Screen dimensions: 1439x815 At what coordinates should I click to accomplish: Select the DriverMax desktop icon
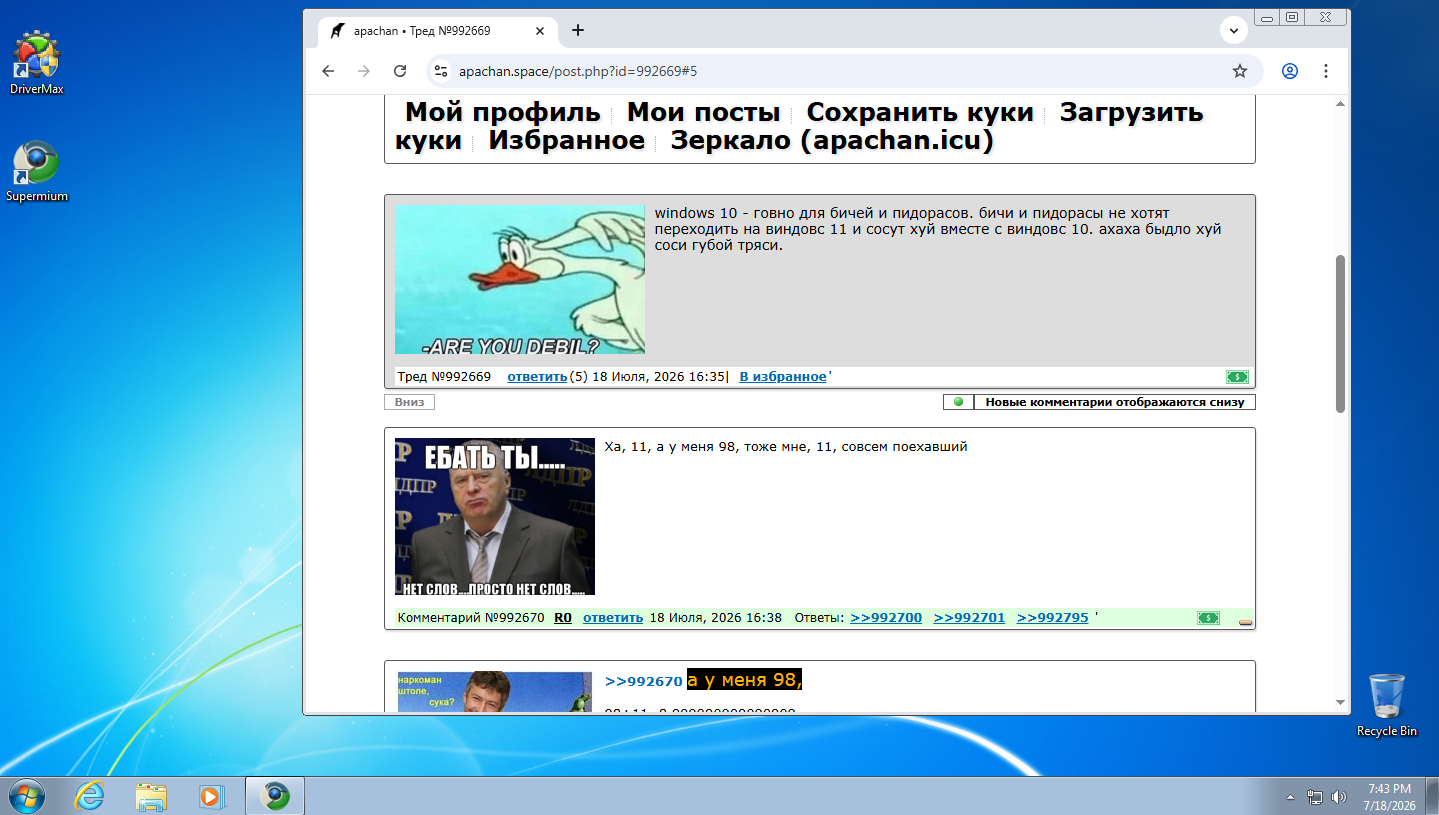tap(37, 62)
